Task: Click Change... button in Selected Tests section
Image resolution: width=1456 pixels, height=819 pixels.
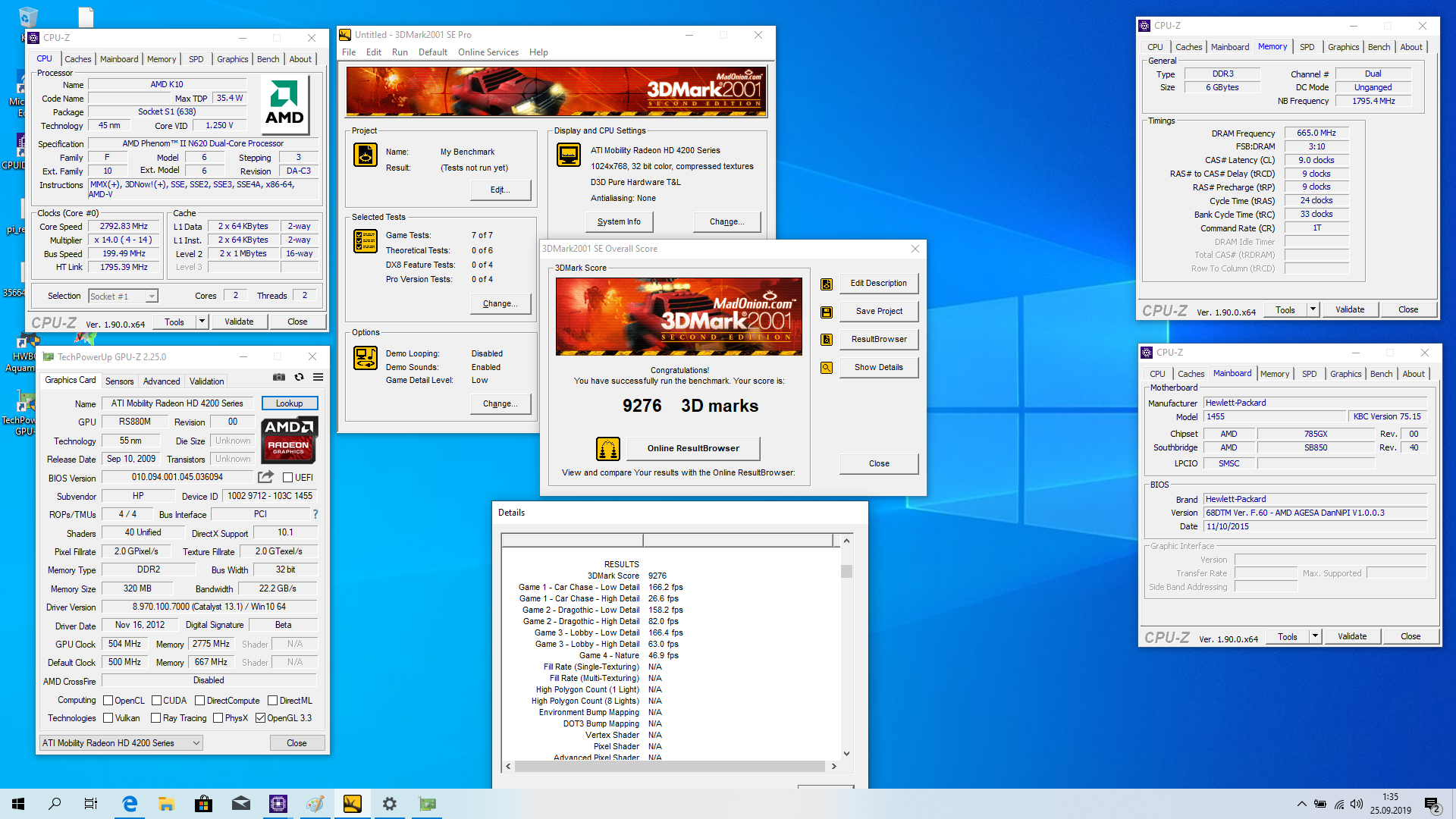Action: pos(500,303)
